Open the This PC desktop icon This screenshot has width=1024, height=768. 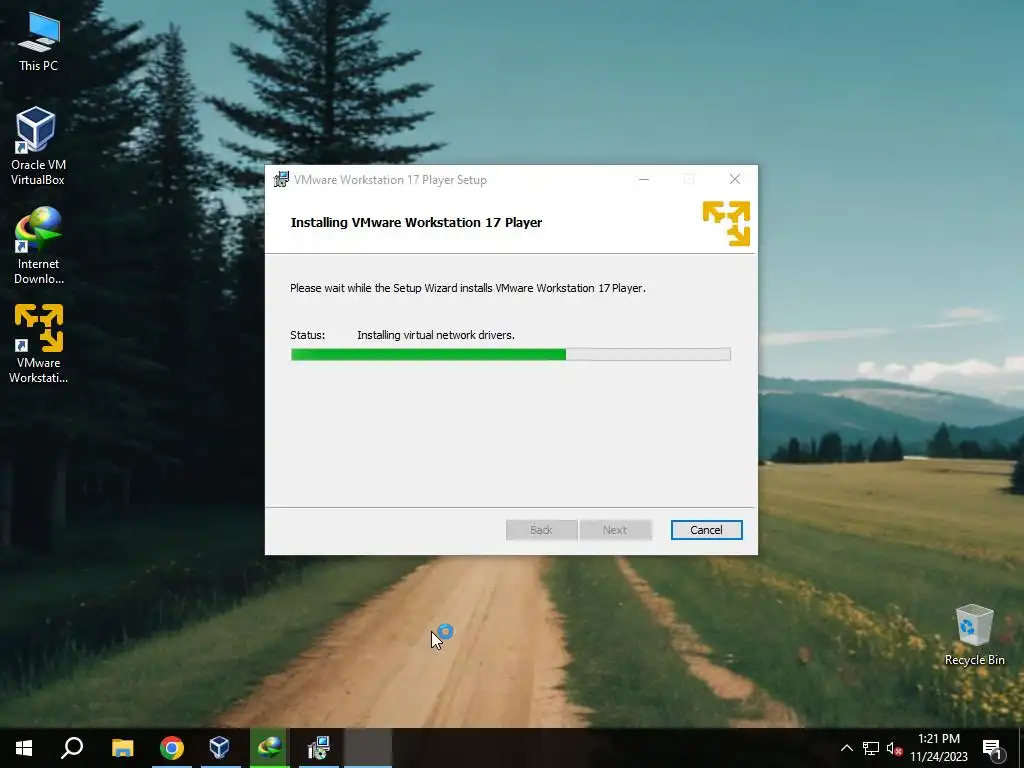(39, 42)
